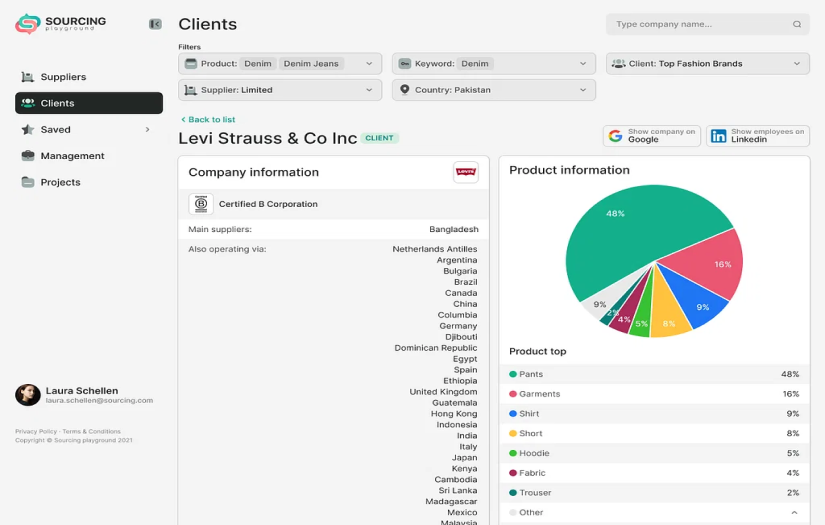The image size is (825, 525).
Task: Click the Back to list link
Action: tap(208, 120)
